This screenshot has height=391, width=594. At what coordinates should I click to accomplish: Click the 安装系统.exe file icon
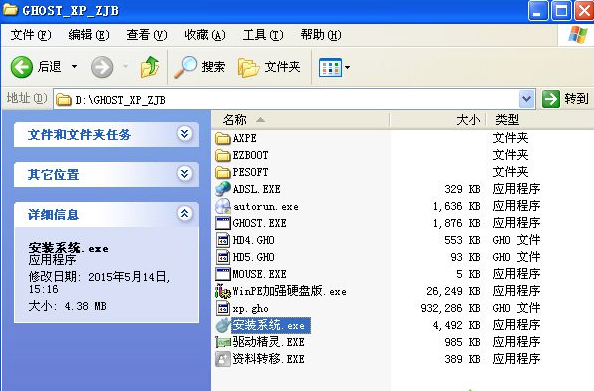(x=223, y=325)
